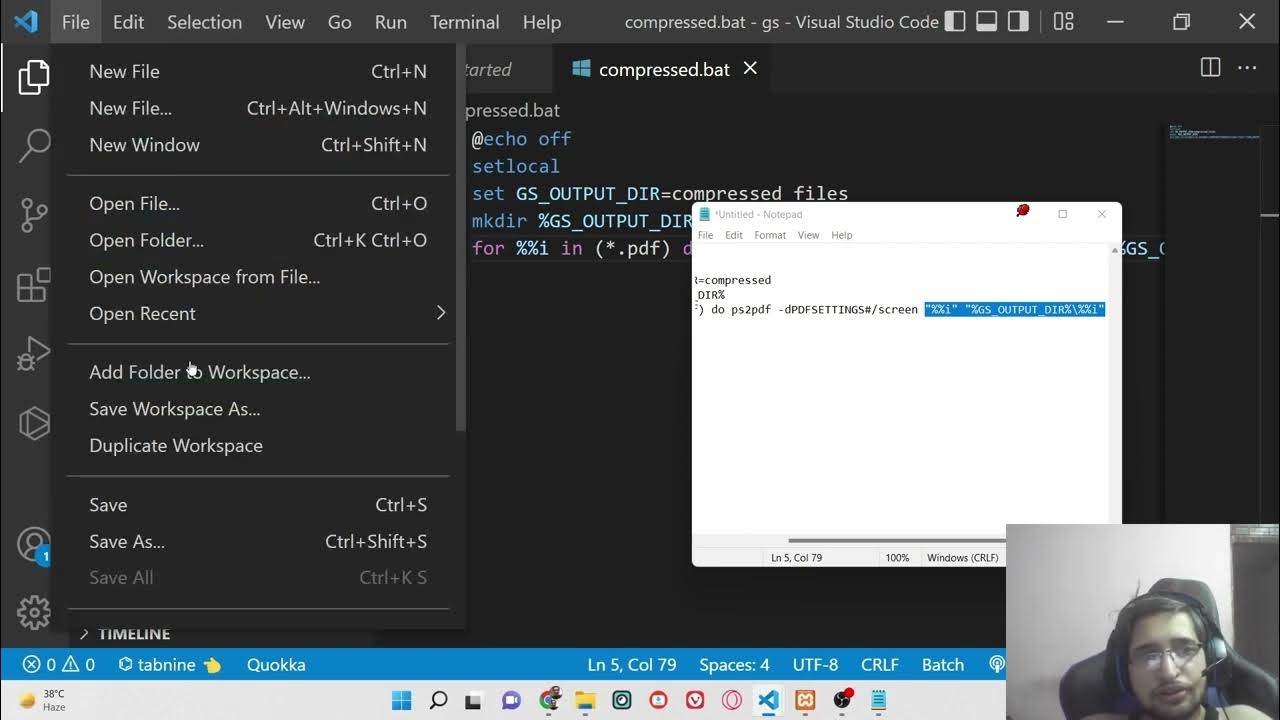Toggle the primary side bar layout button
The width and height of the screenshot is (1280, 720).
point(955,21)
